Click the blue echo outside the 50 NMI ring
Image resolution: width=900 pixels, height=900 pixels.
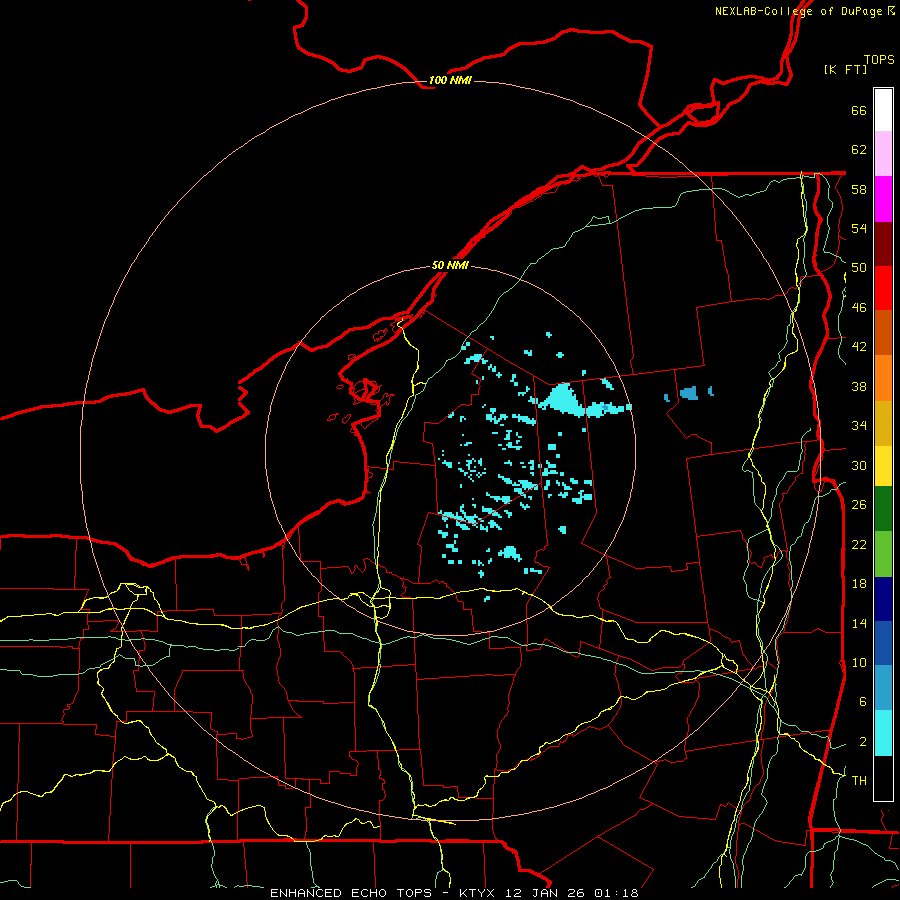(x=688, y=393)
